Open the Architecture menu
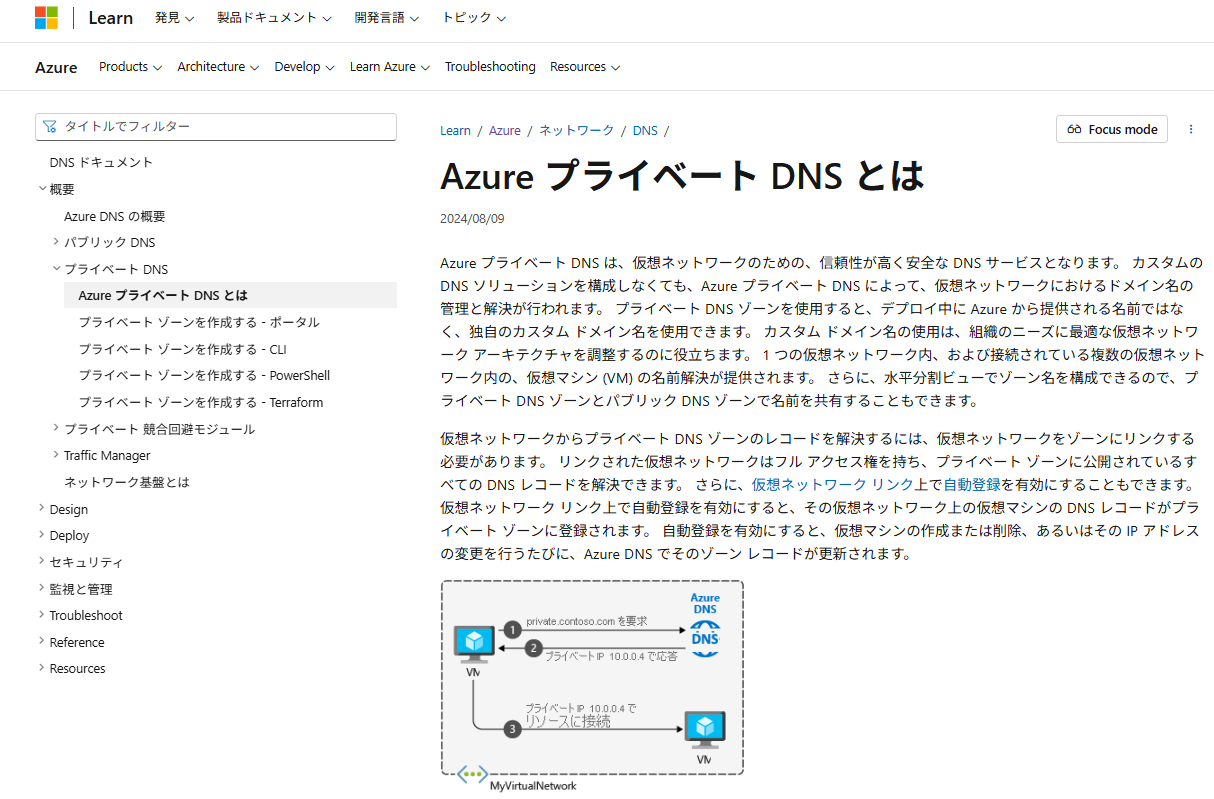Viewport: 1214px width, 799px height. click(x=218, y=67)
